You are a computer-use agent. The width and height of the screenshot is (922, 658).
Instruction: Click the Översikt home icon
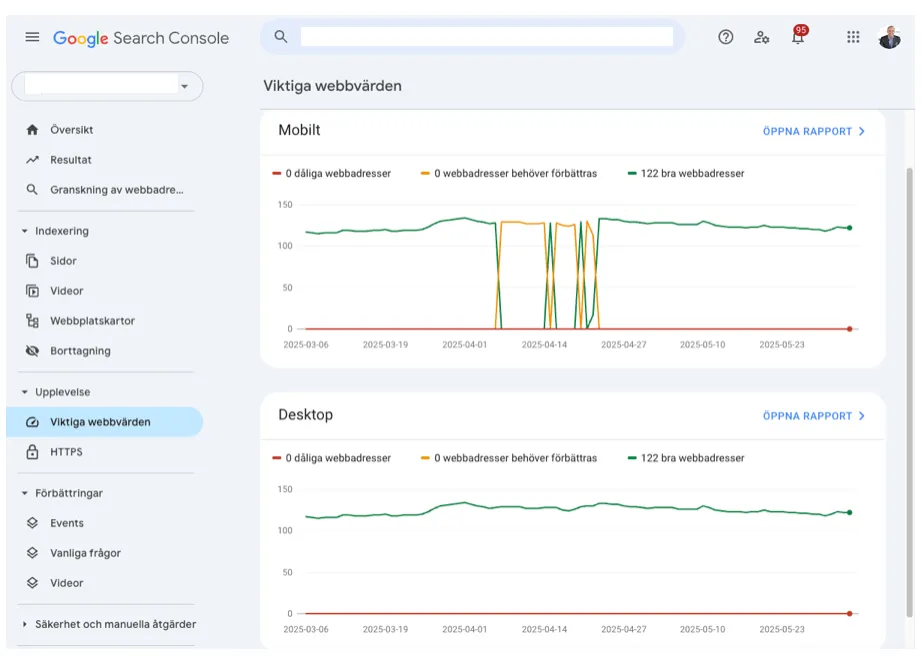(x=32, y=130)
